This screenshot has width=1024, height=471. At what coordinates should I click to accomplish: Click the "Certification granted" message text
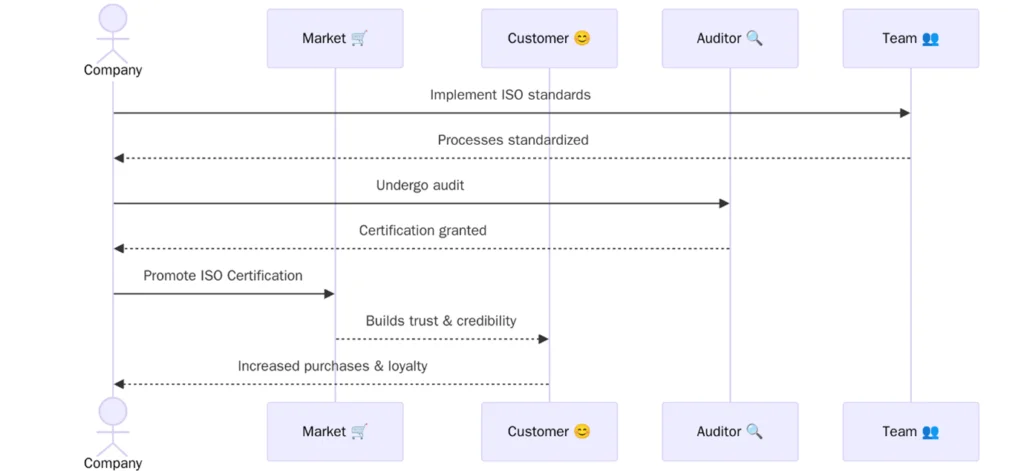[x=423, y=230]
